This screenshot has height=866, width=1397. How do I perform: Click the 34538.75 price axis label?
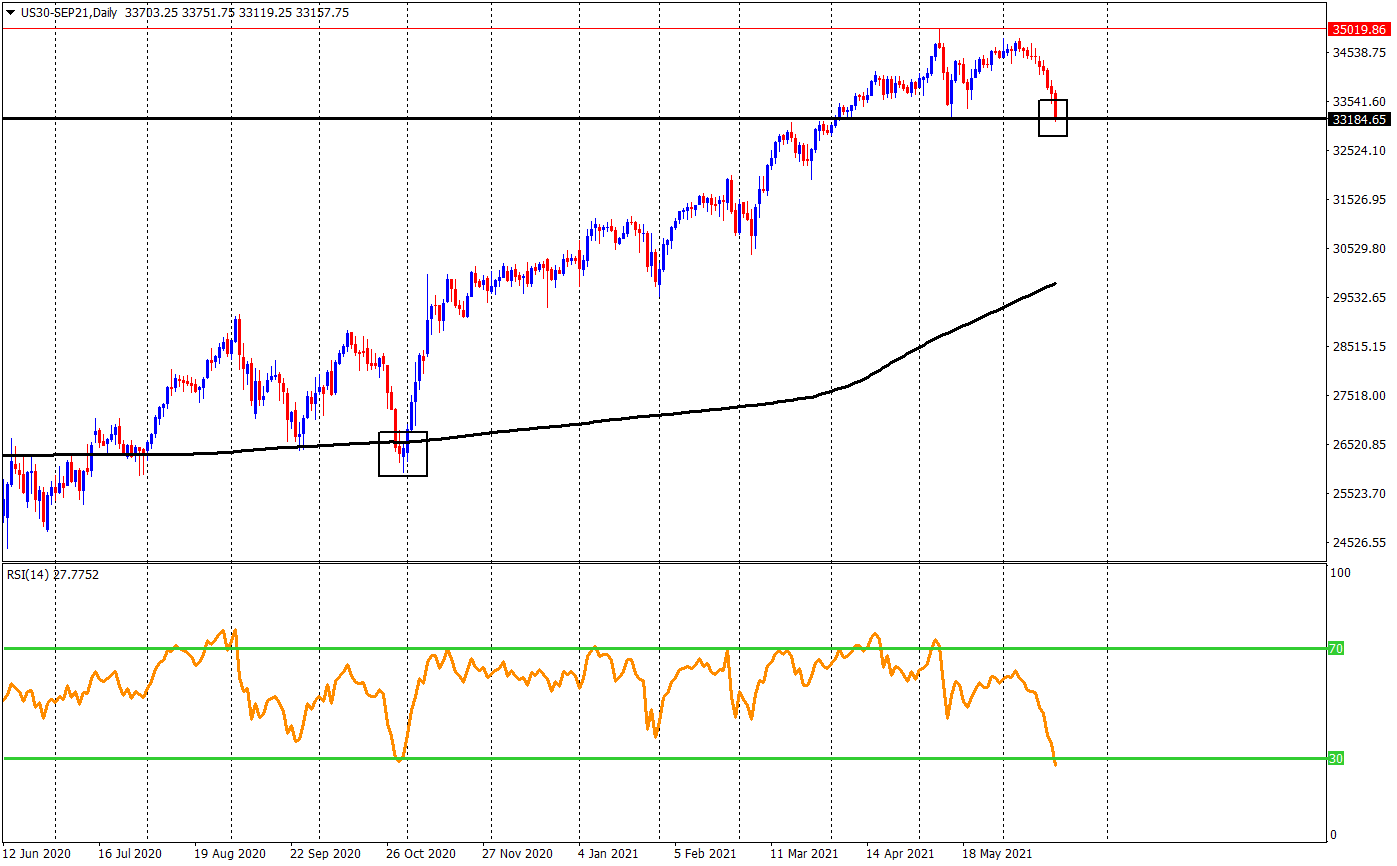1359,52
